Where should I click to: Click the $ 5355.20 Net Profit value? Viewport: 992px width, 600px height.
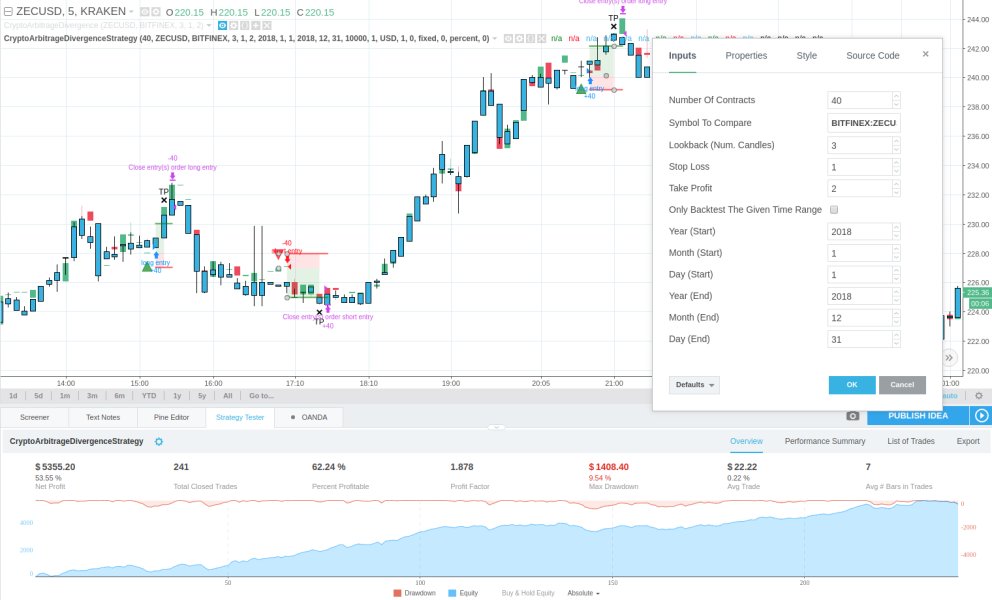[55, 466]
